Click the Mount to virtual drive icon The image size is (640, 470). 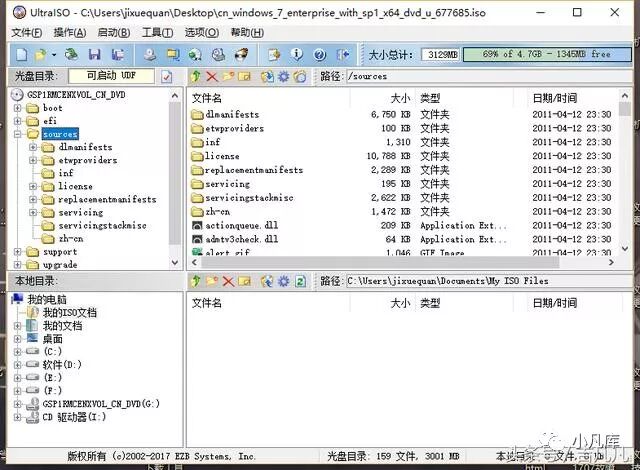[195, 54]
